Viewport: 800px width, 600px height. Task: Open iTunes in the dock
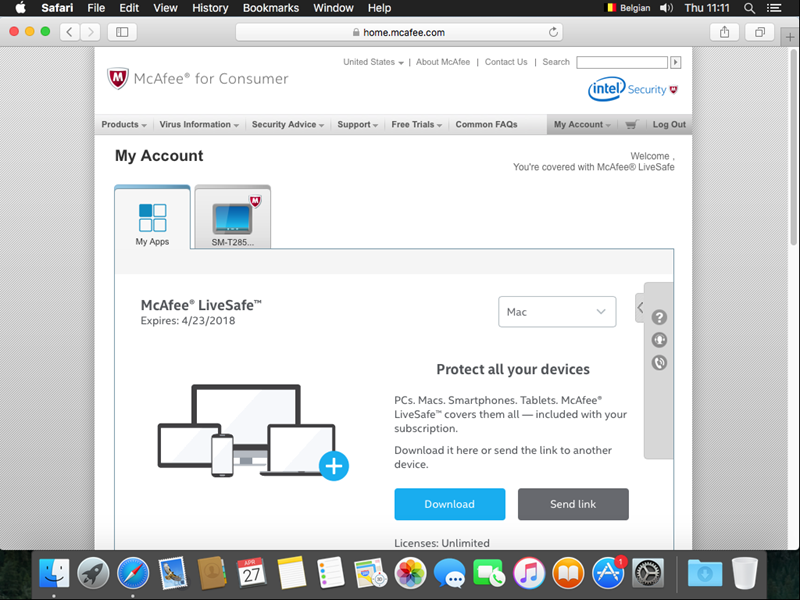(x=529, y=573)
